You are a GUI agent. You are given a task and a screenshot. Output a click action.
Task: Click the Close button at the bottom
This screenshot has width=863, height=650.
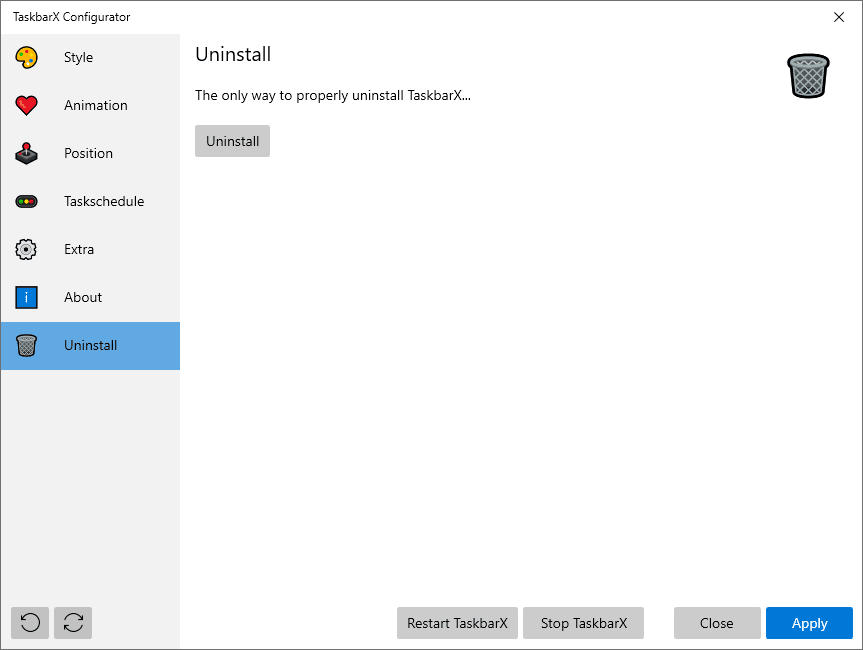(x=717, y=623)
